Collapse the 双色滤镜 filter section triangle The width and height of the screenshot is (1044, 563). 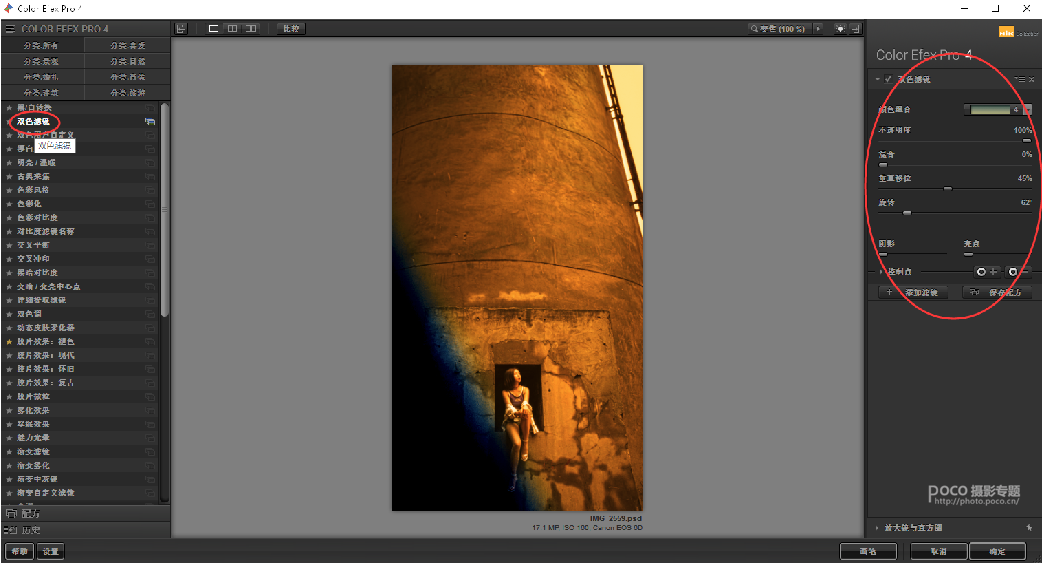(878, 79)
